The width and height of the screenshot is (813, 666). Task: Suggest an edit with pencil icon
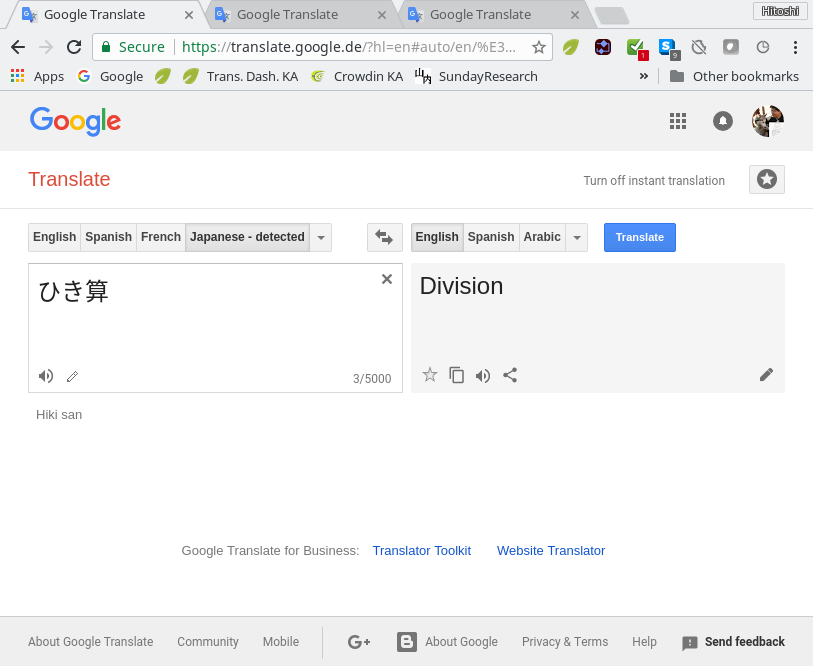click(x=766, y=374)
